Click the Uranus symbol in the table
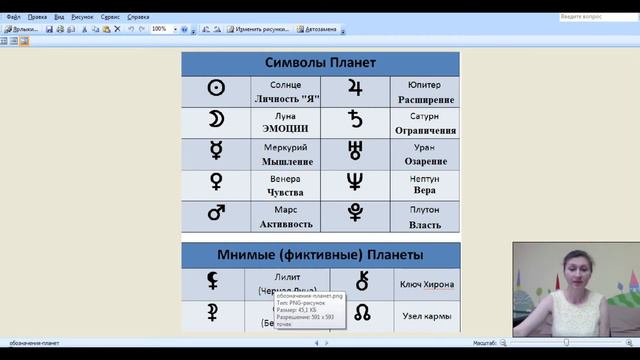640x360 pixels. point(355,150)
